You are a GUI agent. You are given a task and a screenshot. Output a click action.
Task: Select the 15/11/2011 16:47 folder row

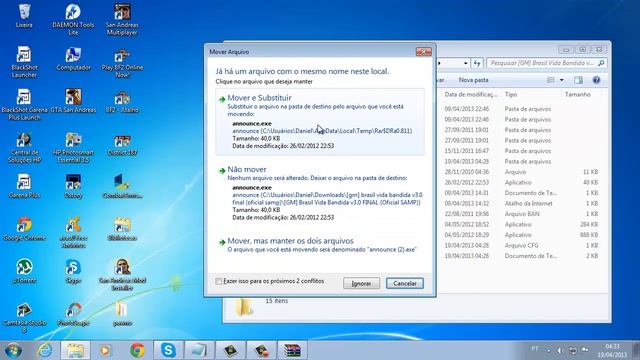(521, 151)
